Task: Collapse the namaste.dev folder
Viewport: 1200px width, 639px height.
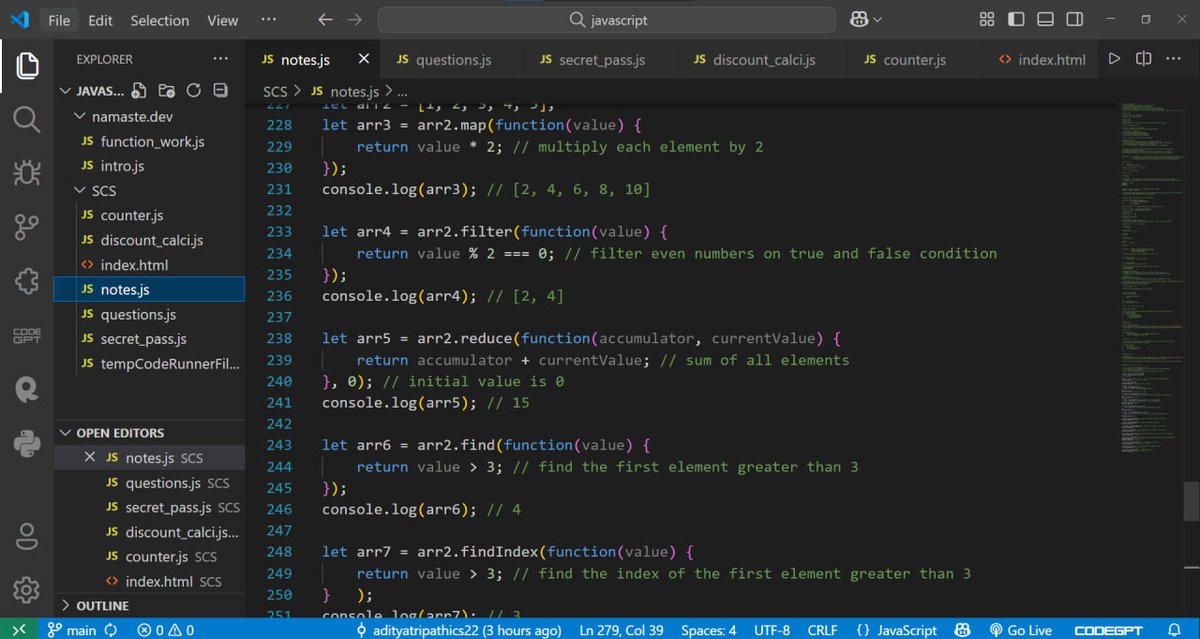Action: tap(82, 116)
